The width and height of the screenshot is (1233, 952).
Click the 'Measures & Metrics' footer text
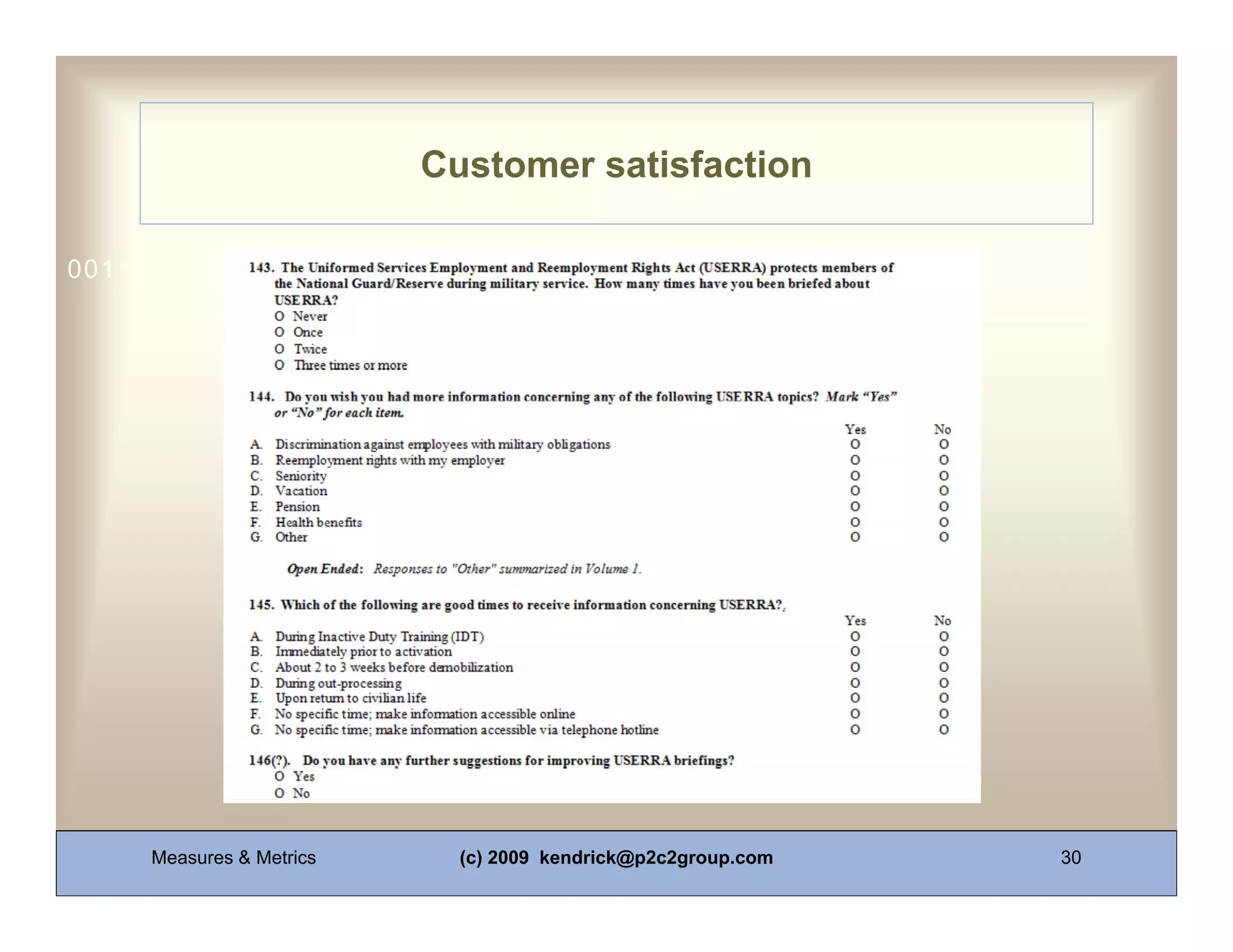coord(234,858)
